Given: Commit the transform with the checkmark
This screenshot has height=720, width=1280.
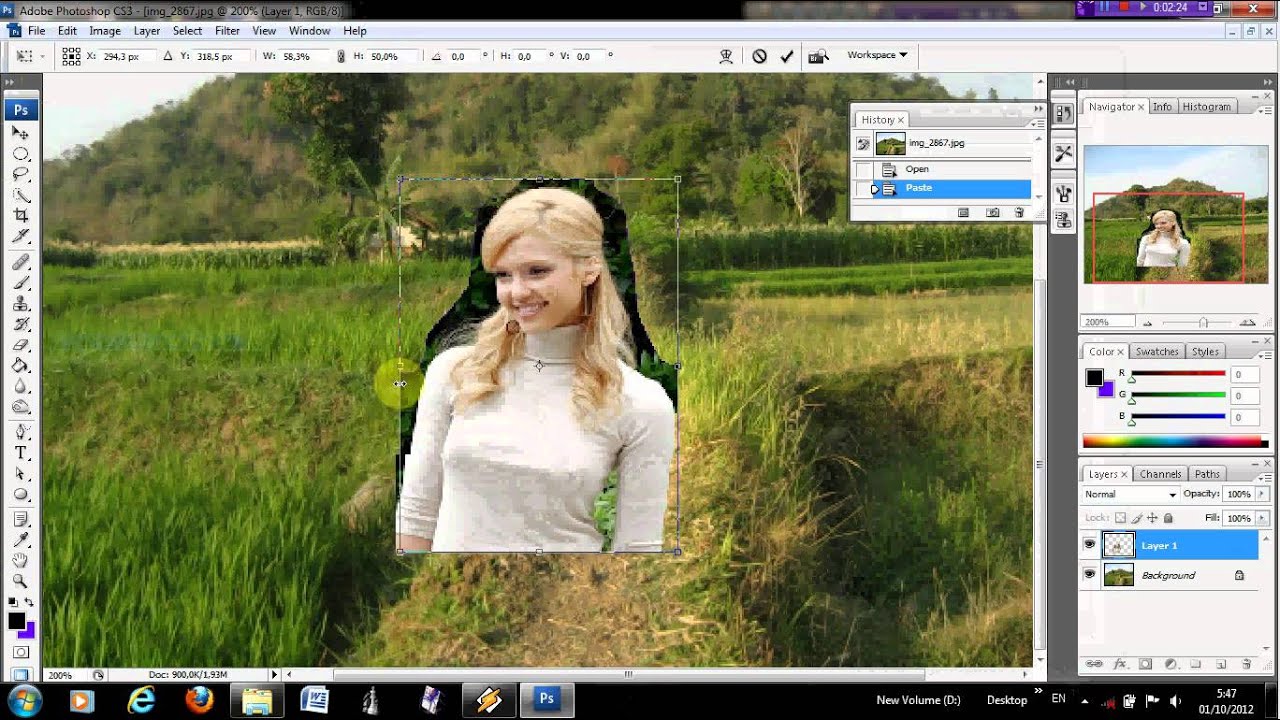Looking at the screenshot, I should click(787, 57).
